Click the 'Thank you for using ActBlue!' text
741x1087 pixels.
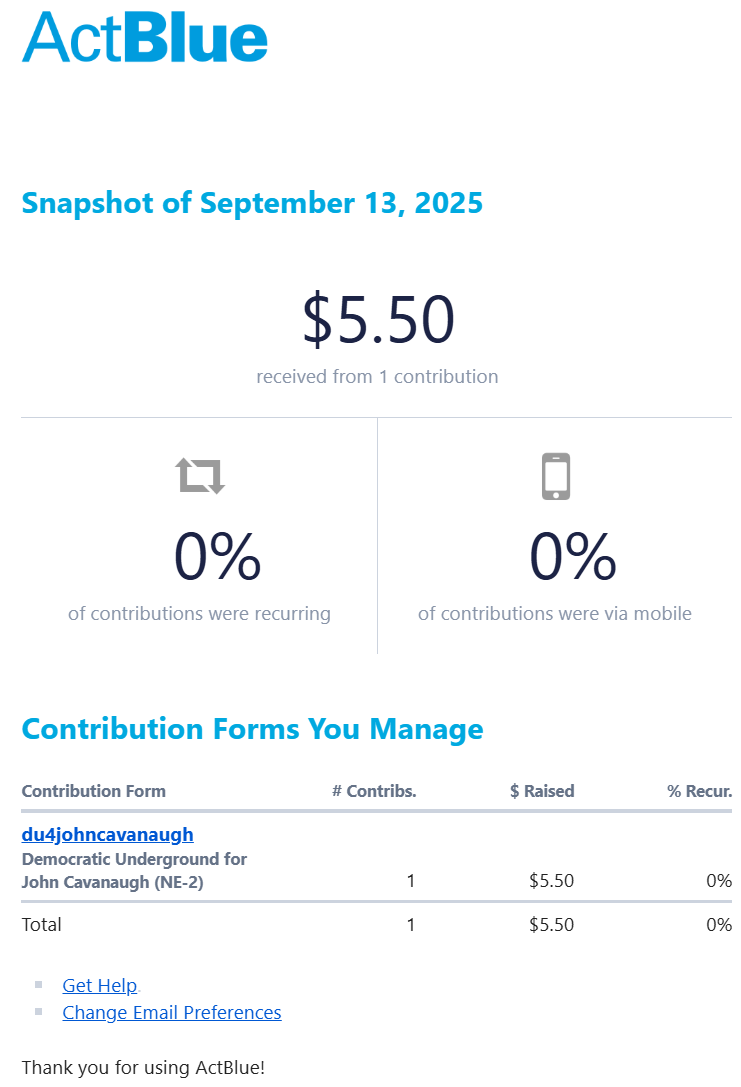pos(143,1067)
